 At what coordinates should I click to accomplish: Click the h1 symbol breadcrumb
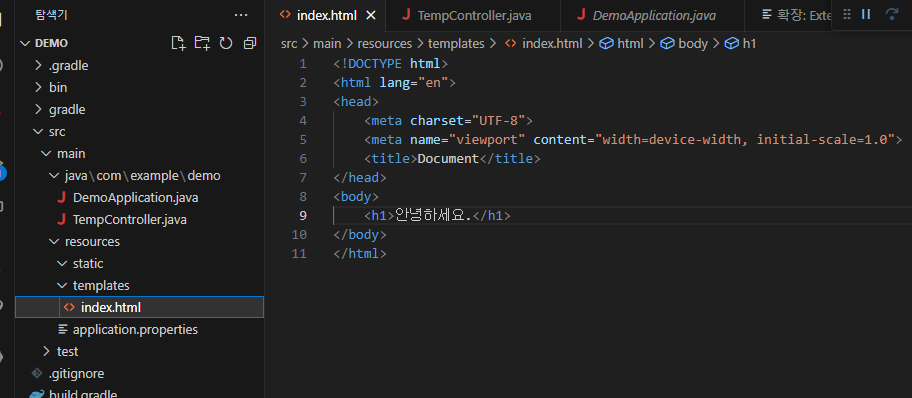tap(740, 44)
